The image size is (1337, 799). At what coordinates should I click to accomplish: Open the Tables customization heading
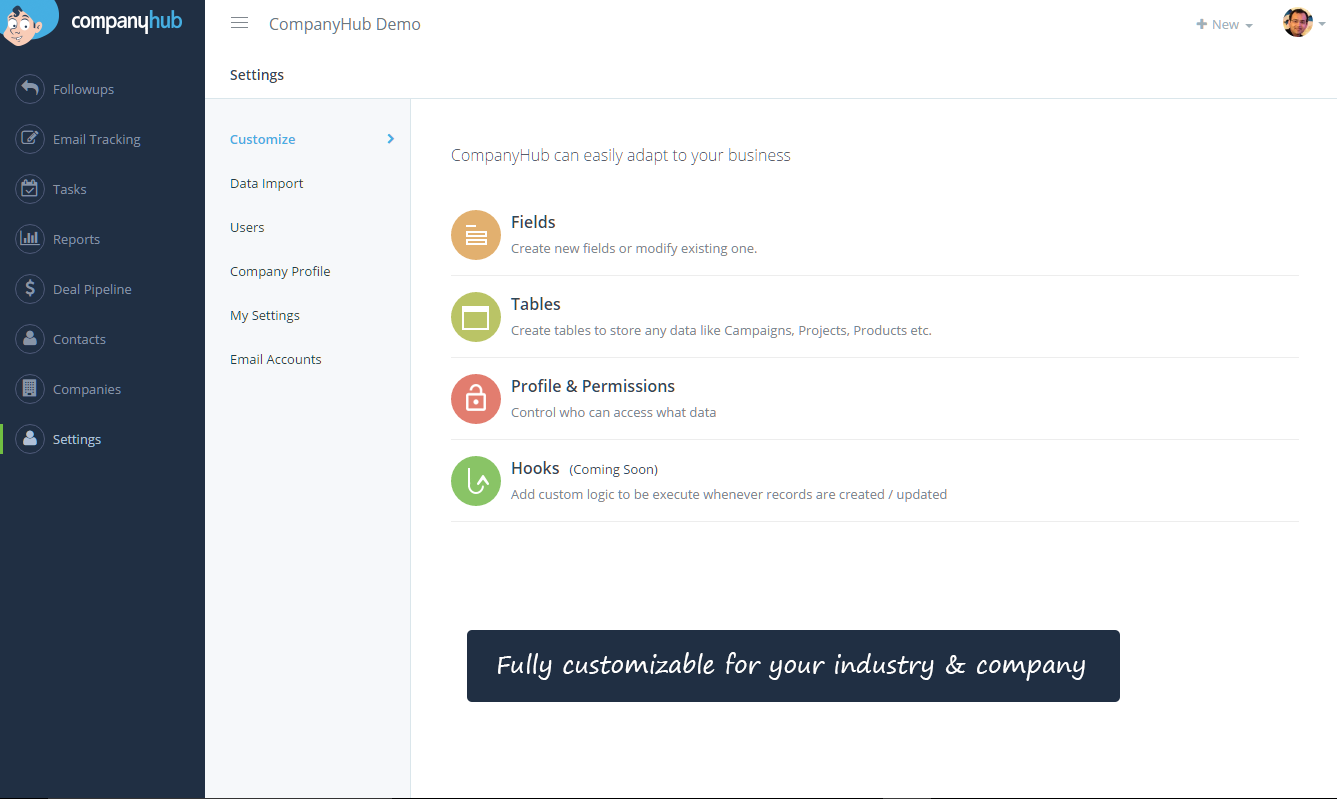pos(536,304)
